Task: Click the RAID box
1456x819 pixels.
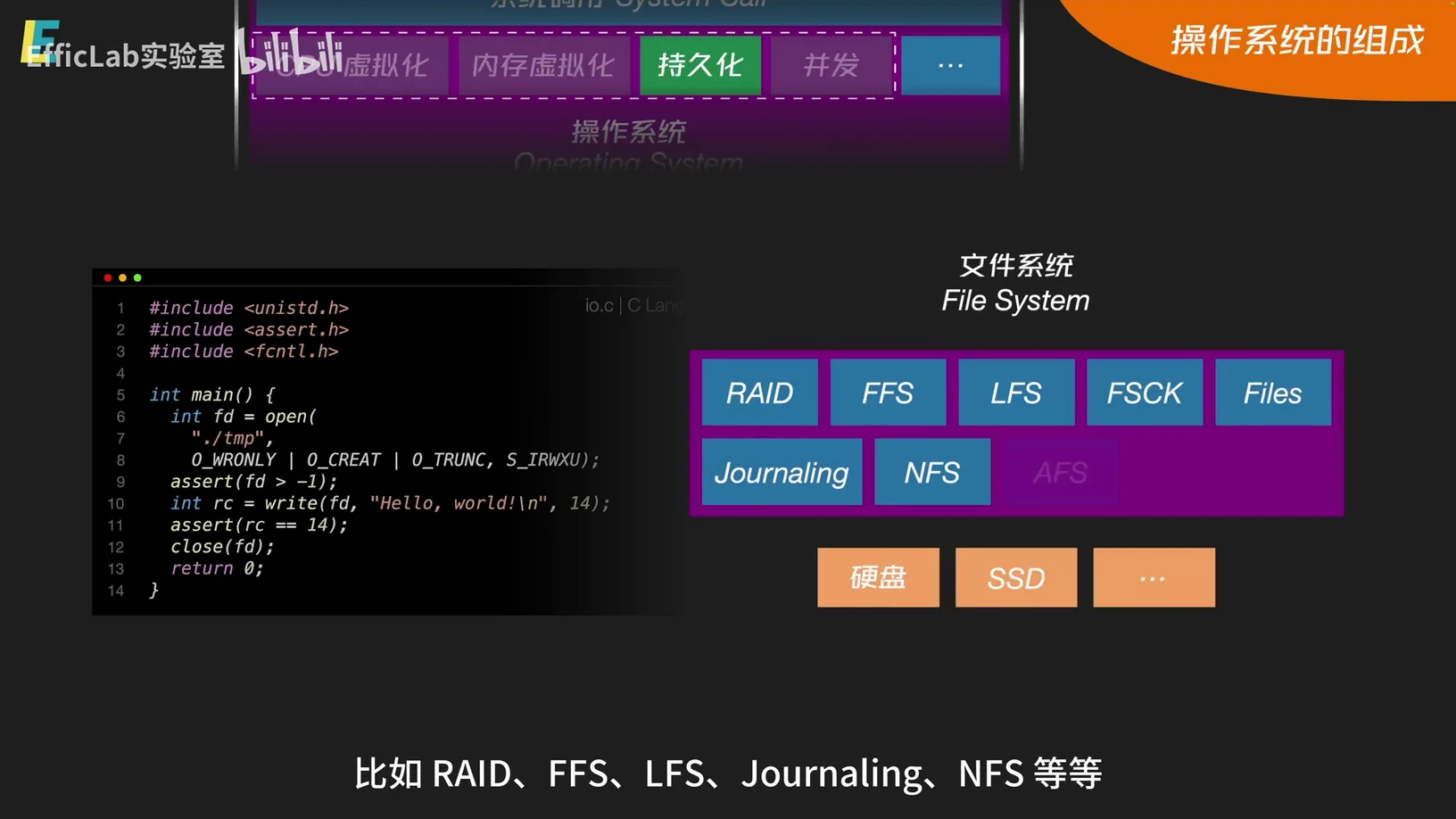Action: [x=759, y=393]
